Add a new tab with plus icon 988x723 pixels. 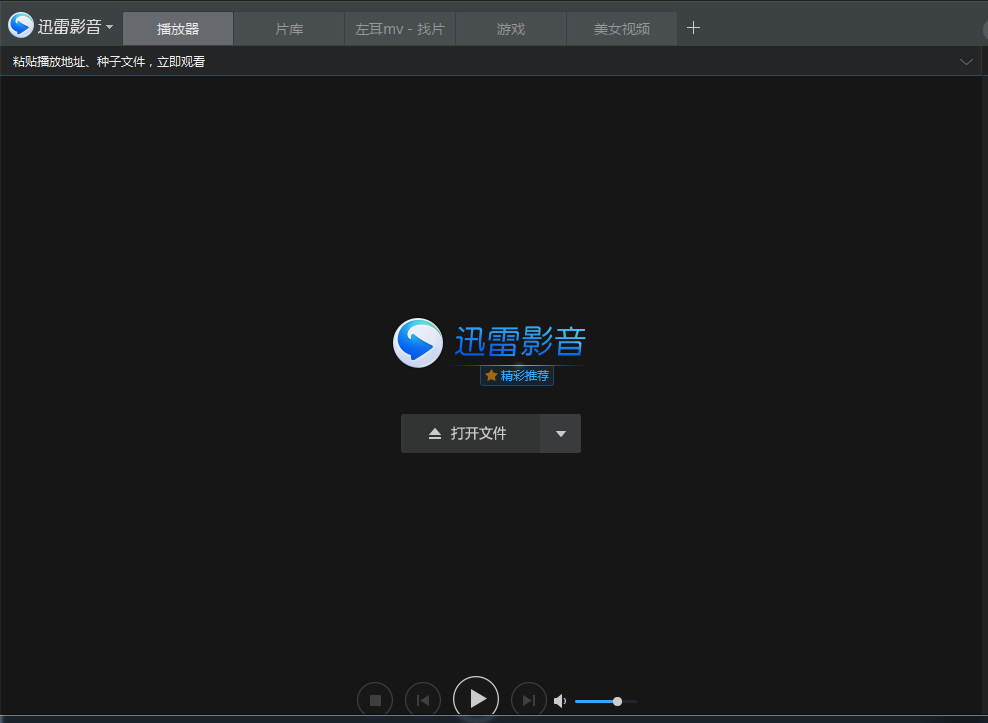[x=693, y=28]
